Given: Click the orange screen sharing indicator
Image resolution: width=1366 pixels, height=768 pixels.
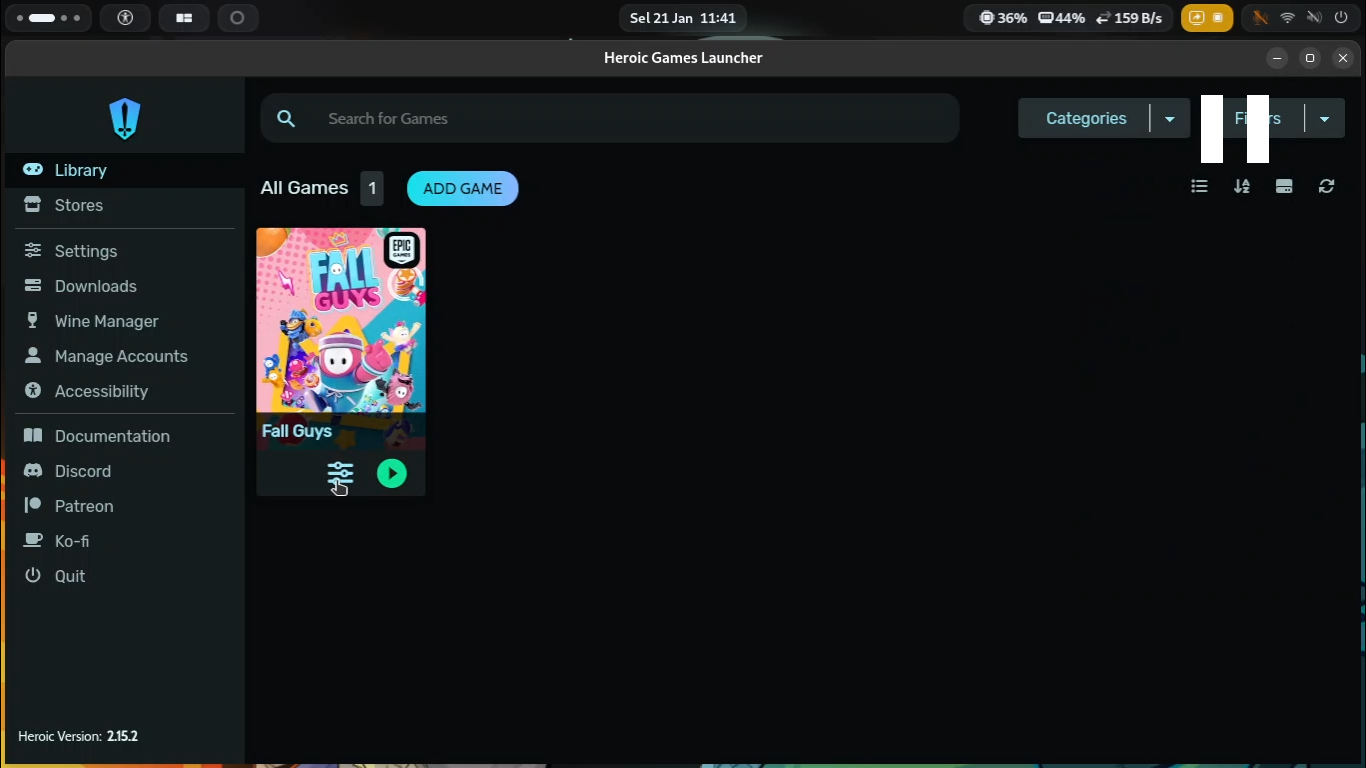Looking at the screenshot, I should click(x=1206, y=18).
